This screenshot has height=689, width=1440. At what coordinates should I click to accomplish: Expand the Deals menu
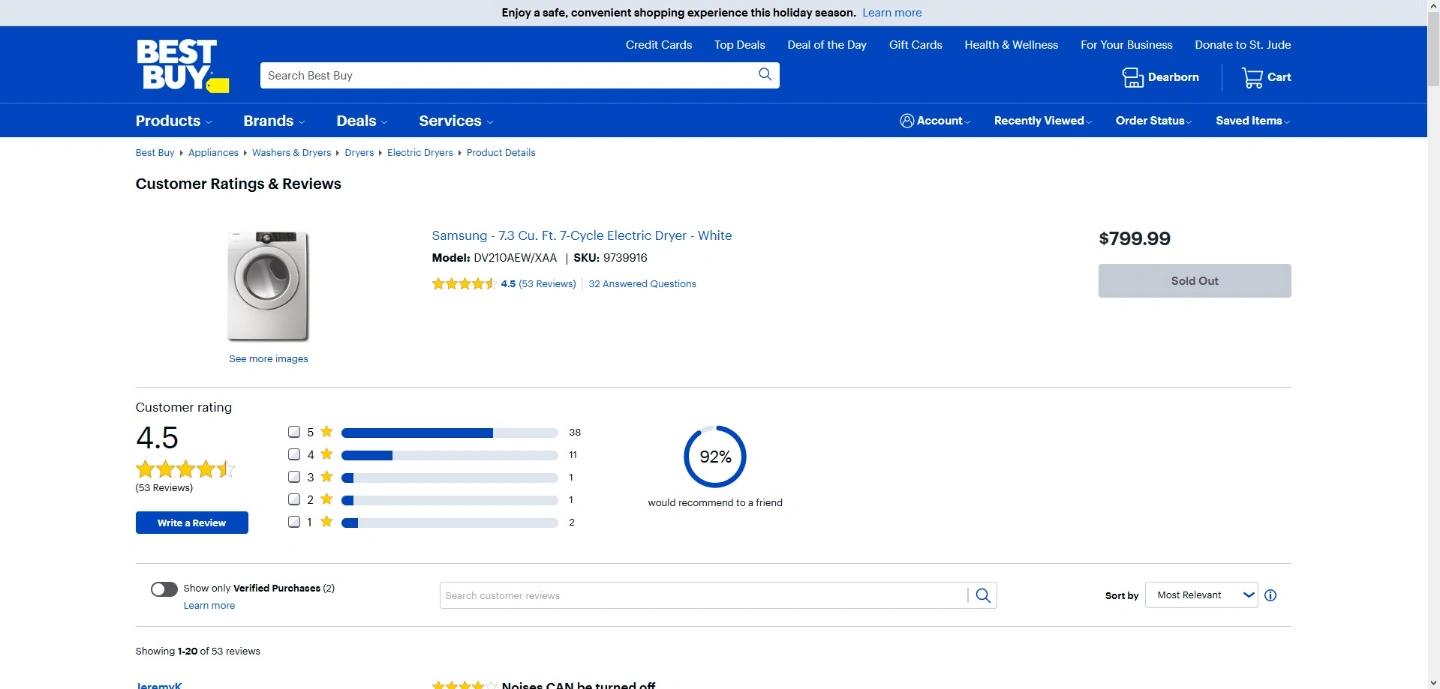click(x=362, y=121)
